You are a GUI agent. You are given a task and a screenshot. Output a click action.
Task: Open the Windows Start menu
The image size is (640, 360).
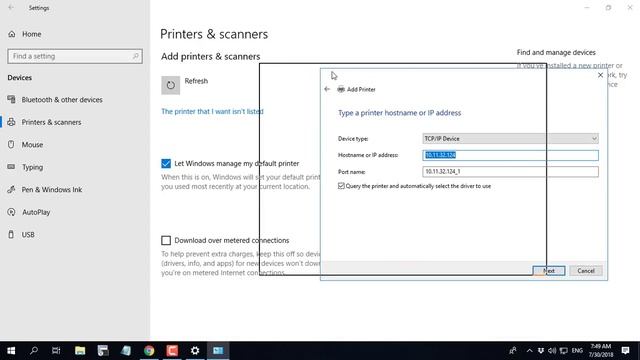click(11, 351)
